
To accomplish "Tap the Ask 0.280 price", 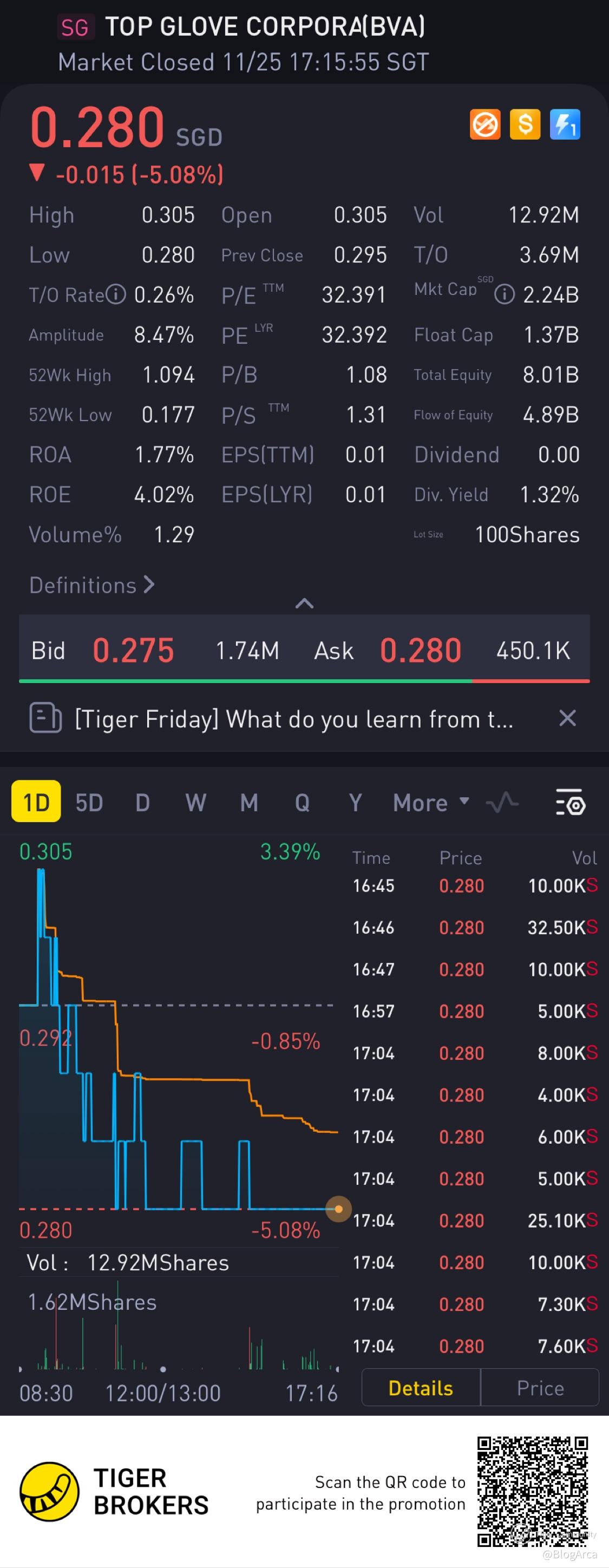I will tap(421, 651).
